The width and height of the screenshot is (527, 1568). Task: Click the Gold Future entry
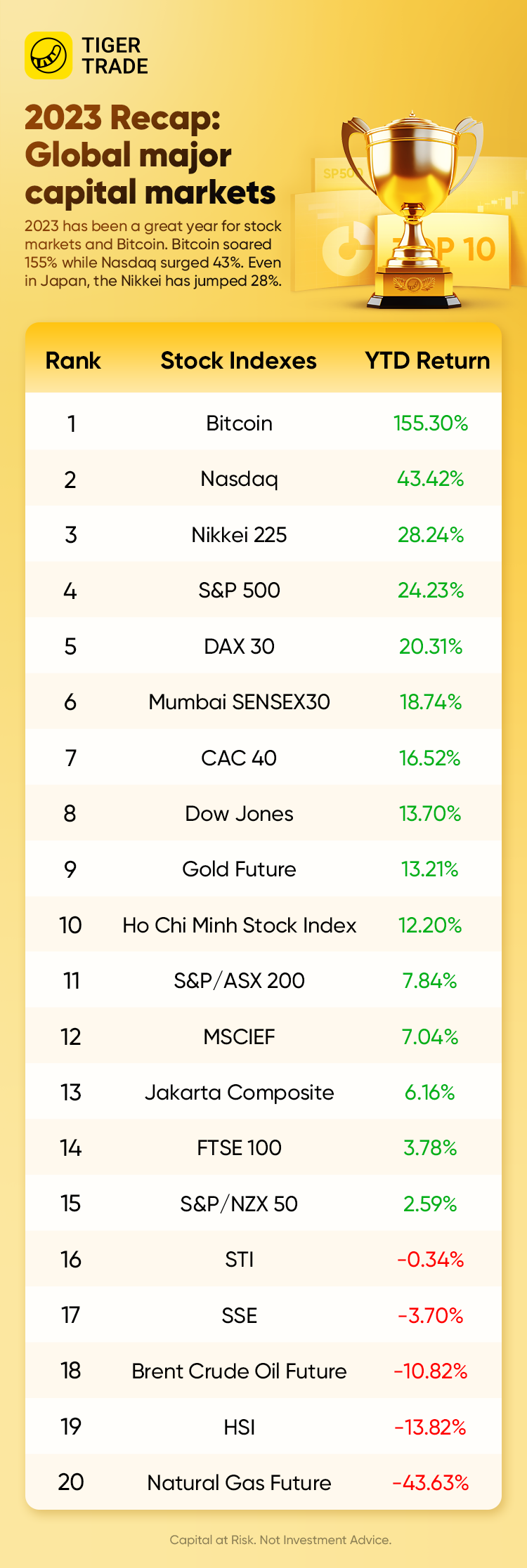coord(239,869)
